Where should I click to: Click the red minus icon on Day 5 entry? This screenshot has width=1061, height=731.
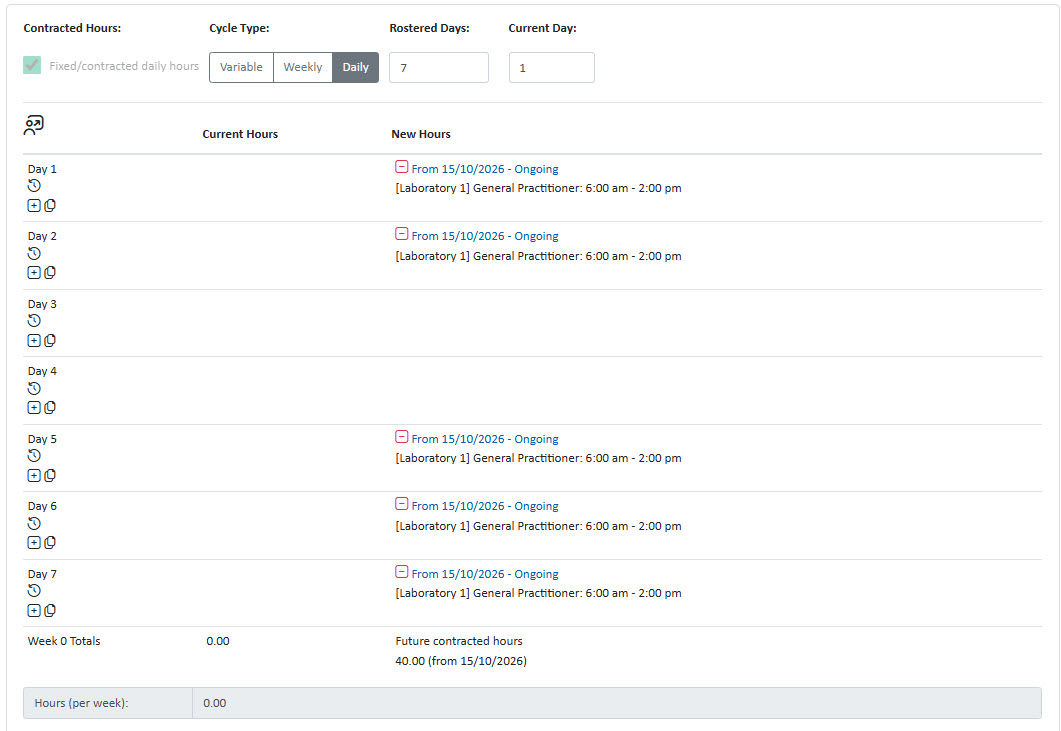(x=401, y=437)
